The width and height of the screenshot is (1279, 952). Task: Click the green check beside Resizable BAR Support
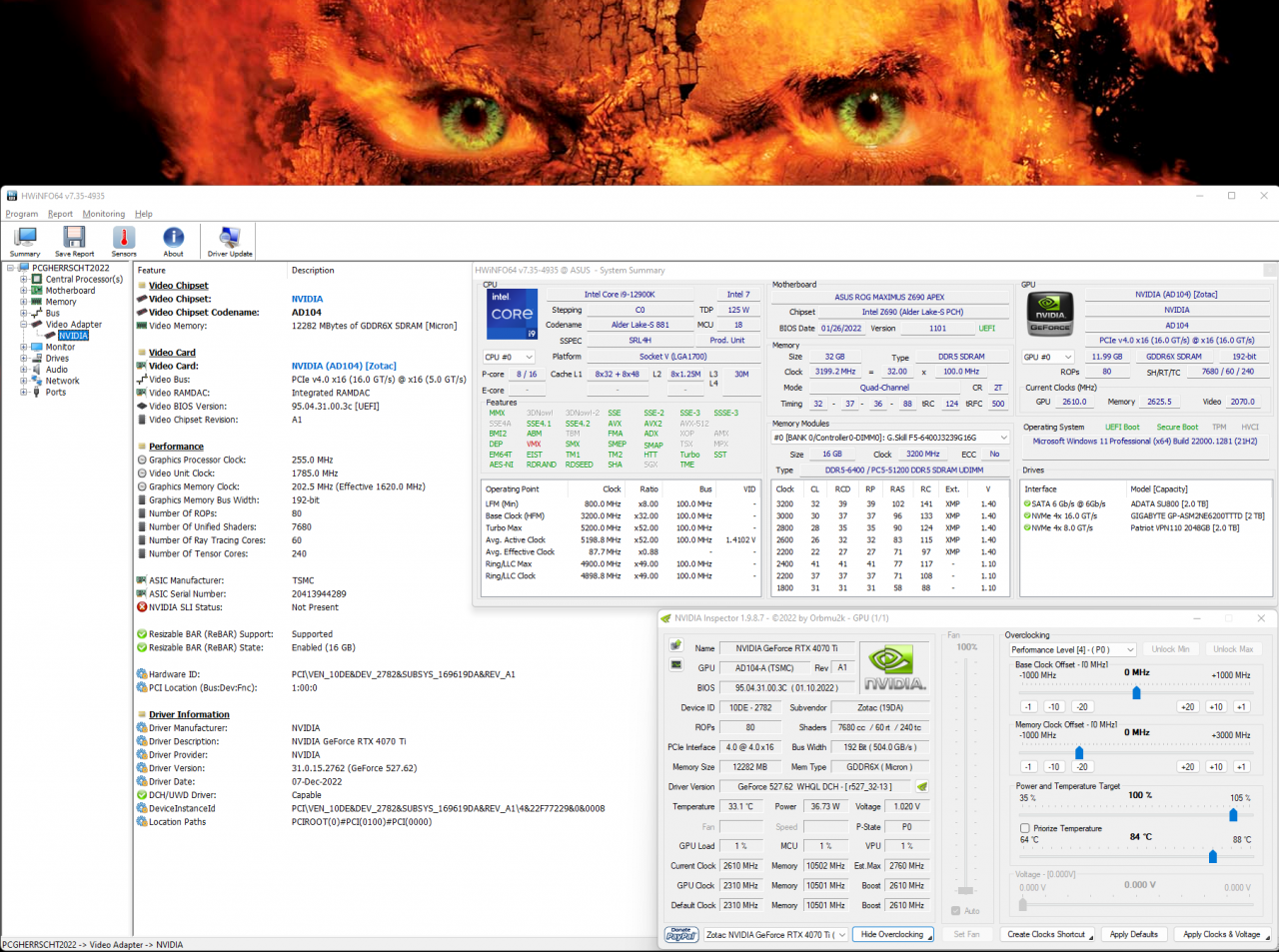pyautogui.click(x=142, y=634)
